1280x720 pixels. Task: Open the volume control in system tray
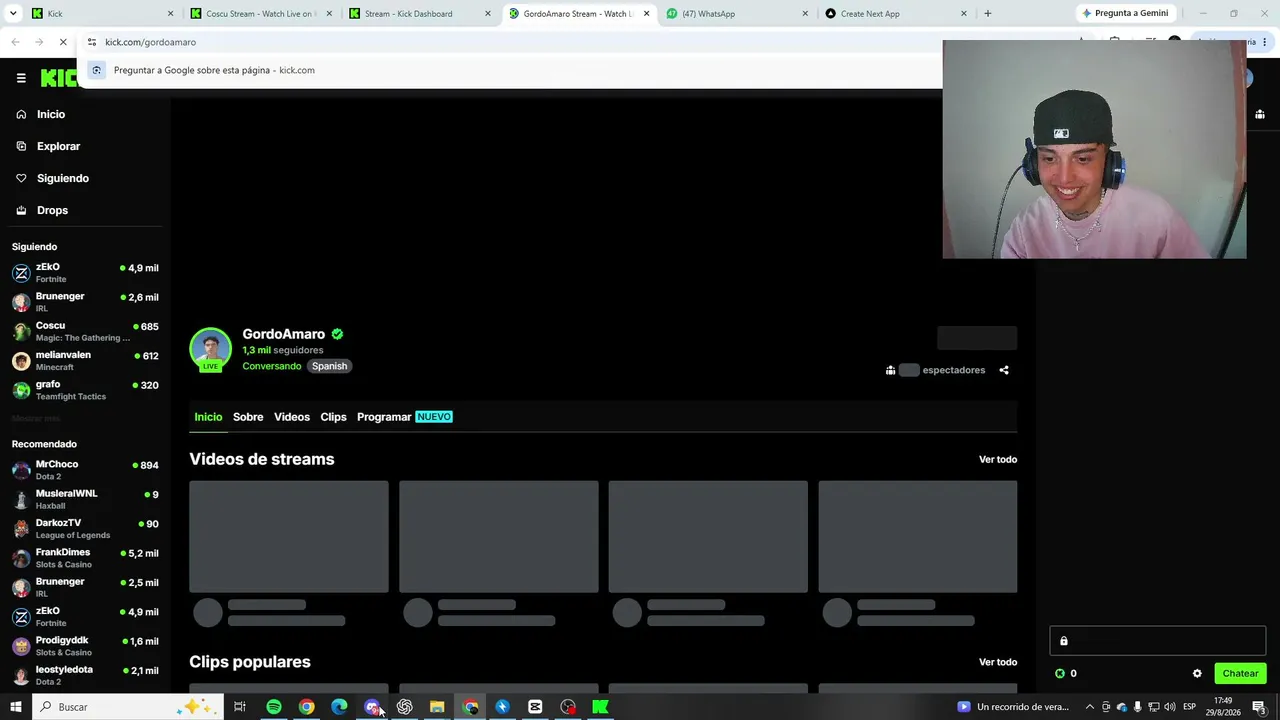coord(1170,707)
